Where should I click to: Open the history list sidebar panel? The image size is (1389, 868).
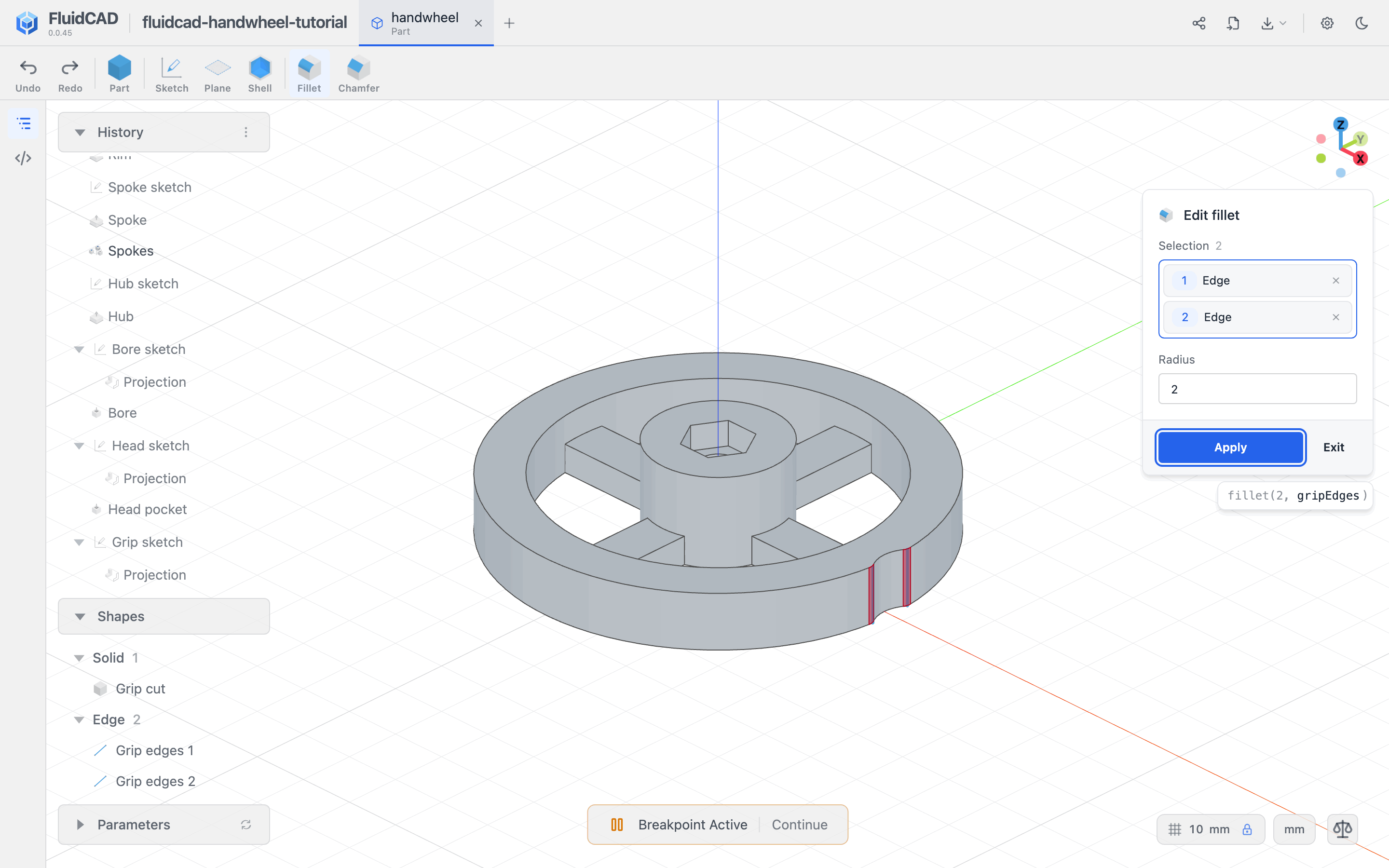pyautogui.click(x=24, y=123)
